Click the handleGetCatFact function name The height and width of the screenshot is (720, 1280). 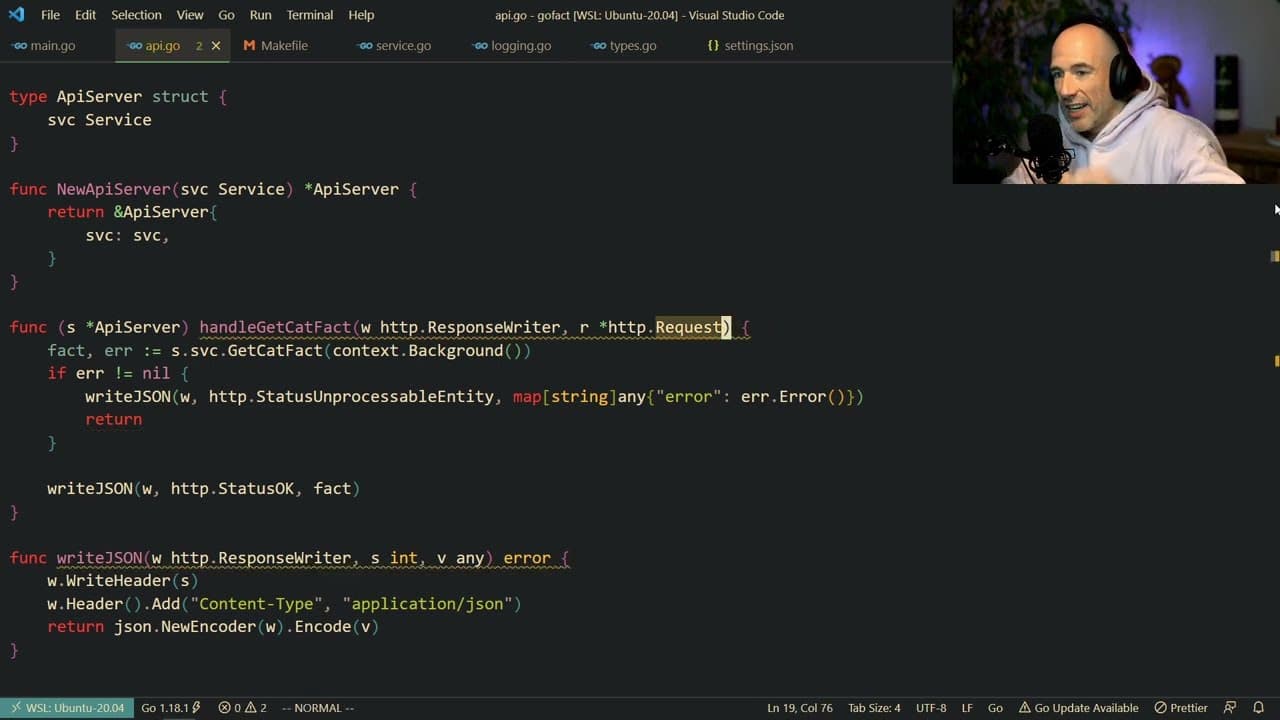coord(275,327)
